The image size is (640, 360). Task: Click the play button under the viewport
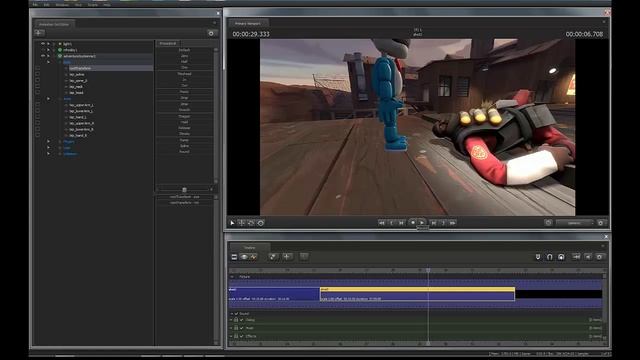click(x=422, y=222)
